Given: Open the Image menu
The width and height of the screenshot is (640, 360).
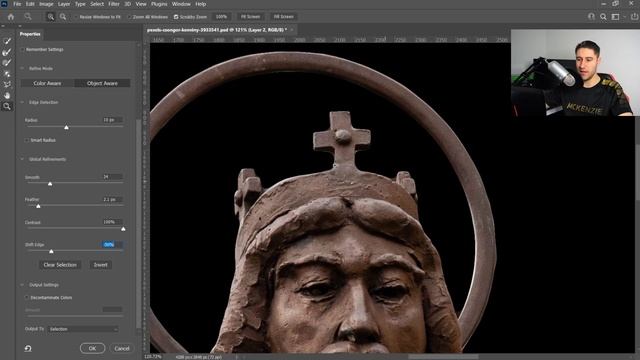Looking at the screenshot, I should [x=46, y=4].
